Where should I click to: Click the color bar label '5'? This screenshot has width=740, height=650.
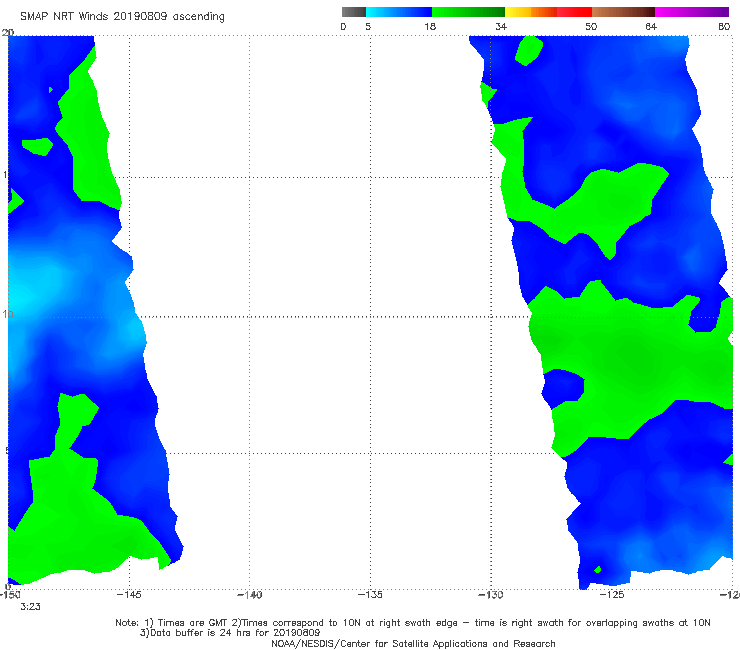pos(368,27)
